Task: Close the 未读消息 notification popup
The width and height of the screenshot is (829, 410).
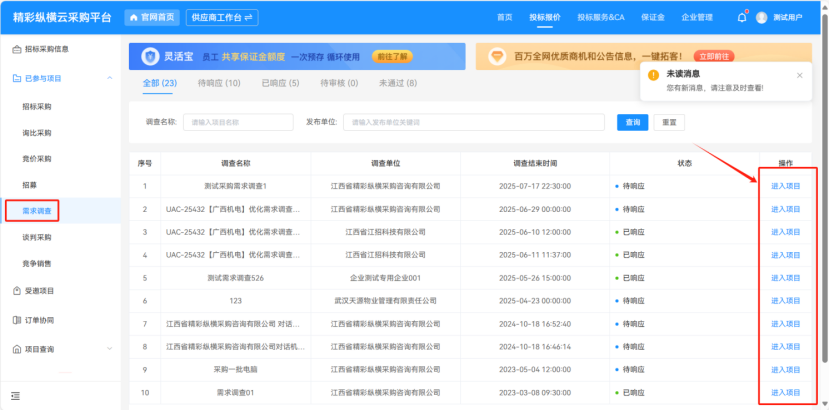Action: (799, 75)
